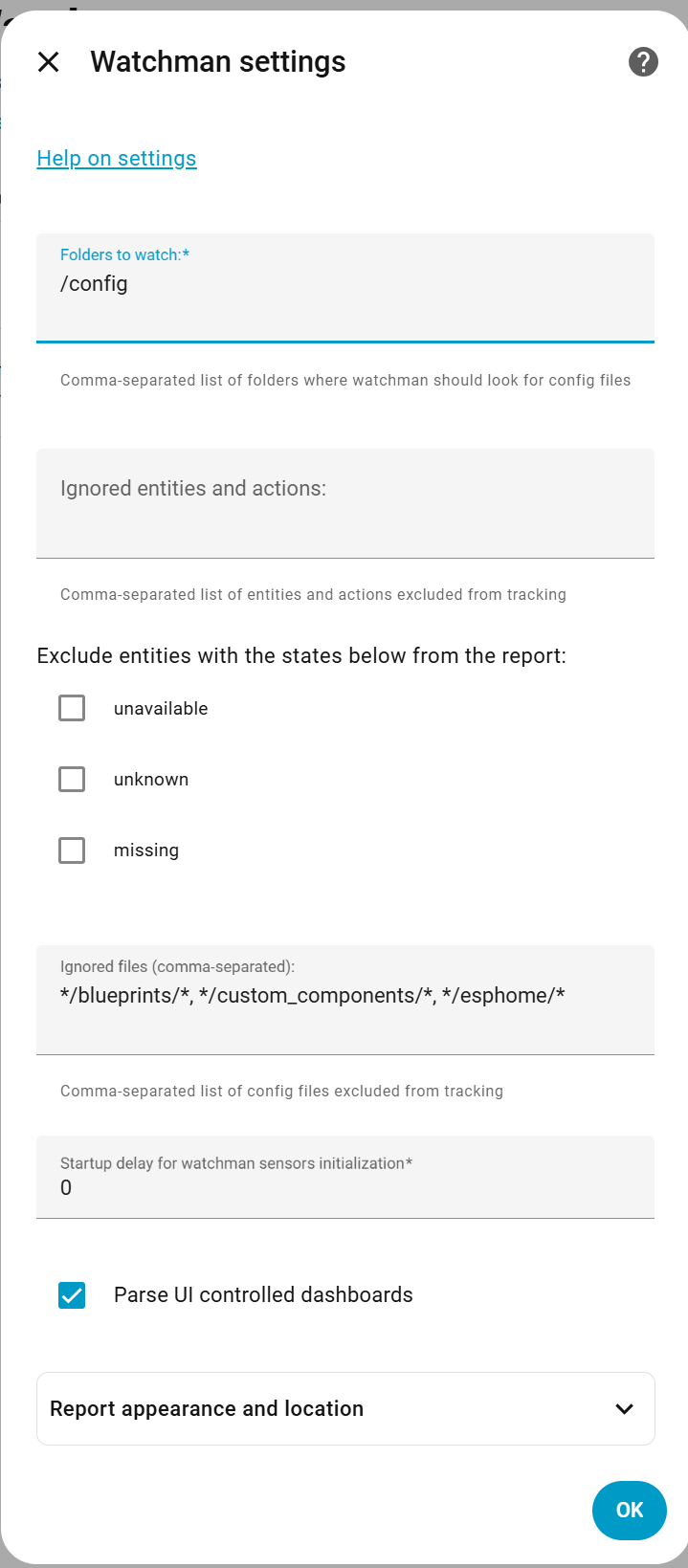
Task: Check the missing state checkbox
Action: click(72, 850)
